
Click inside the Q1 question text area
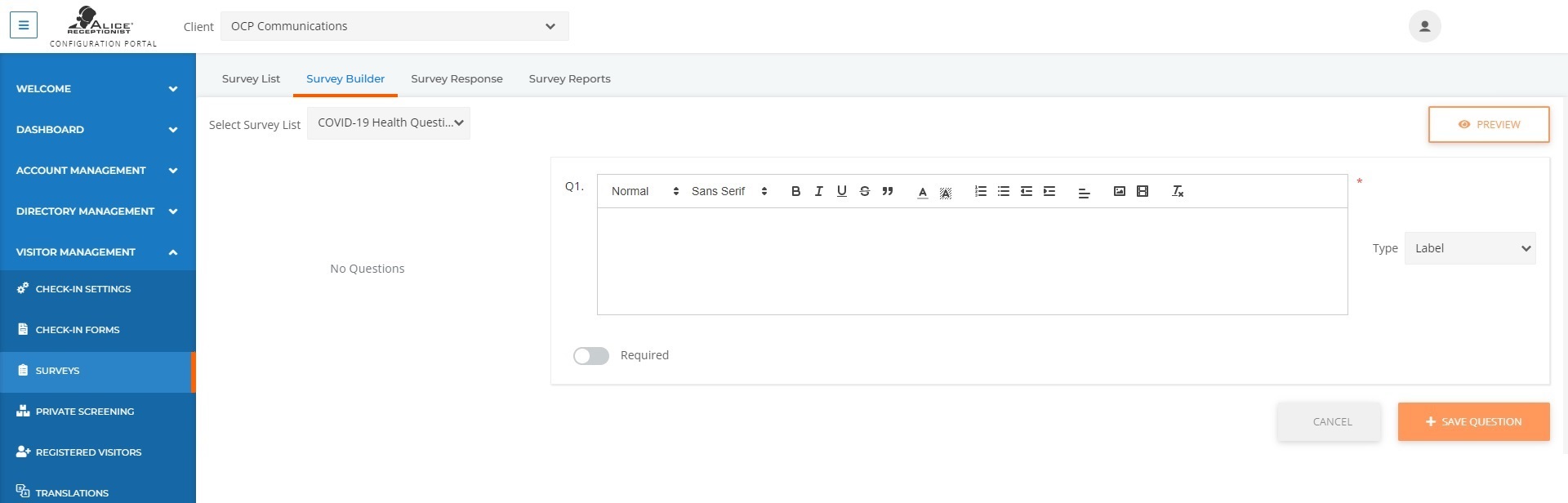click(x=972, y=261)
